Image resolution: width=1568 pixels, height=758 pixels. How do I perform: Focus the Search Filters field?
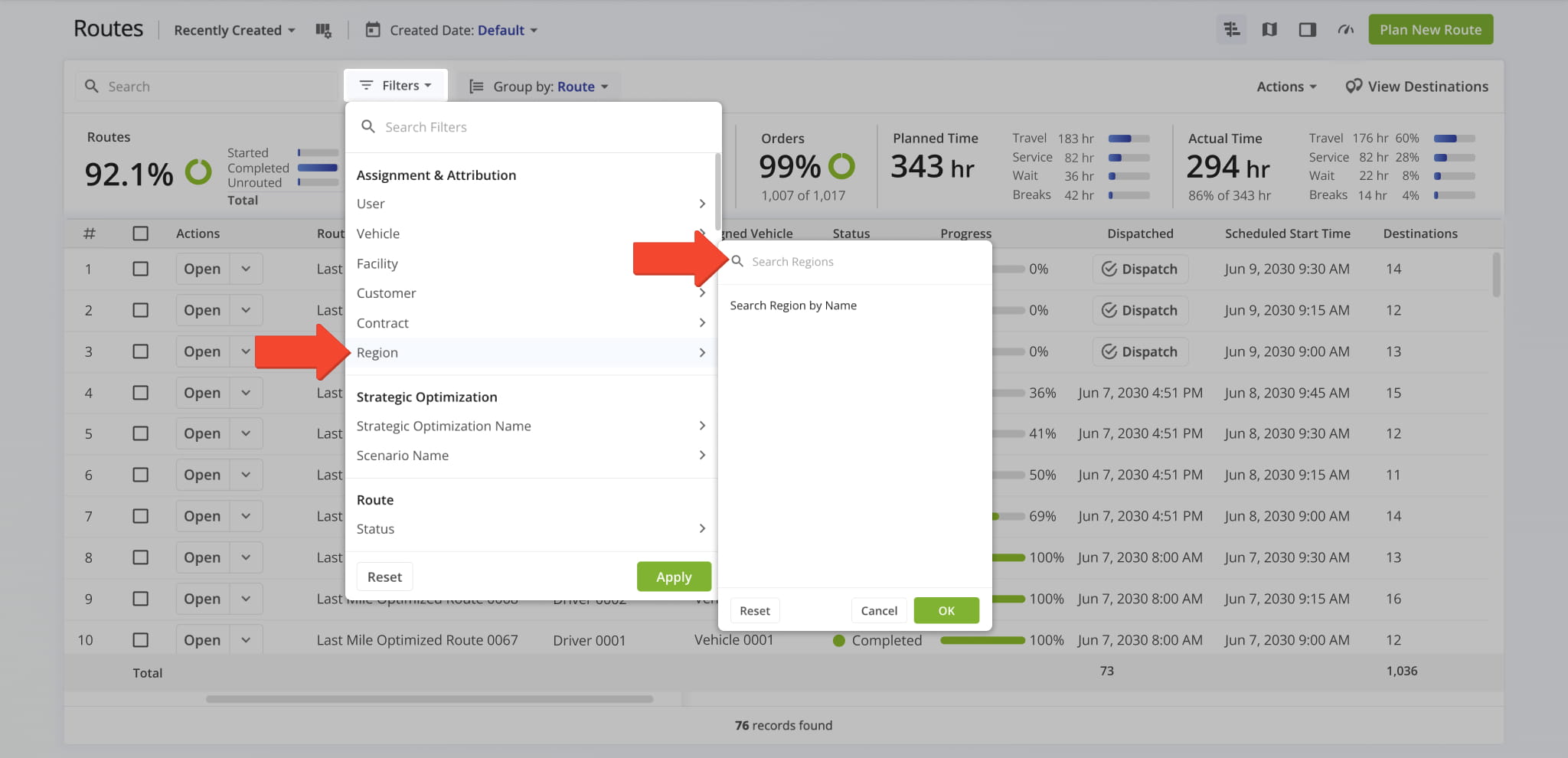pyautogui.click(x=533, y=126)
